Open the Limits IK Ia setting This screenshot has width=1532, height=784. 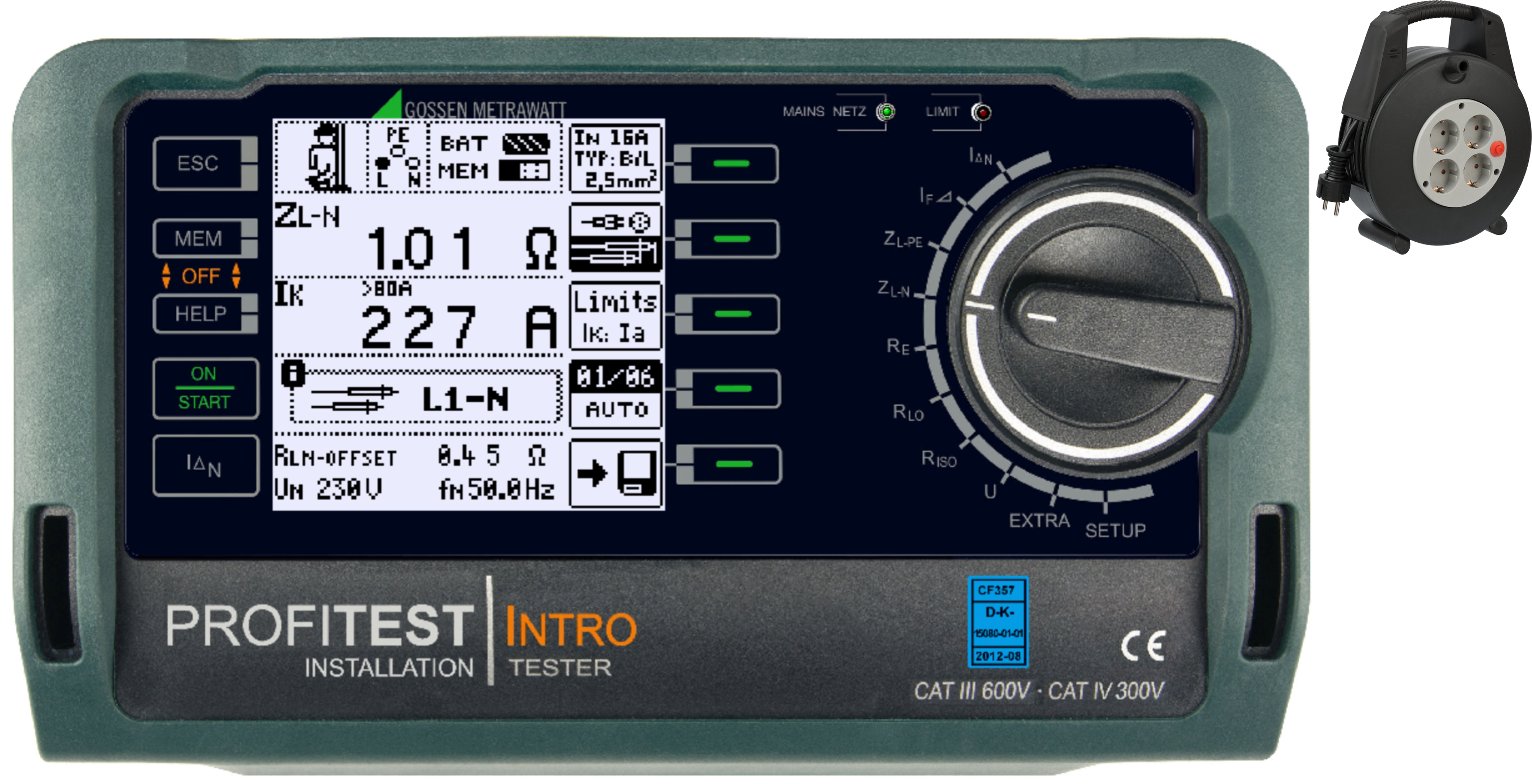tap(616, 316)
